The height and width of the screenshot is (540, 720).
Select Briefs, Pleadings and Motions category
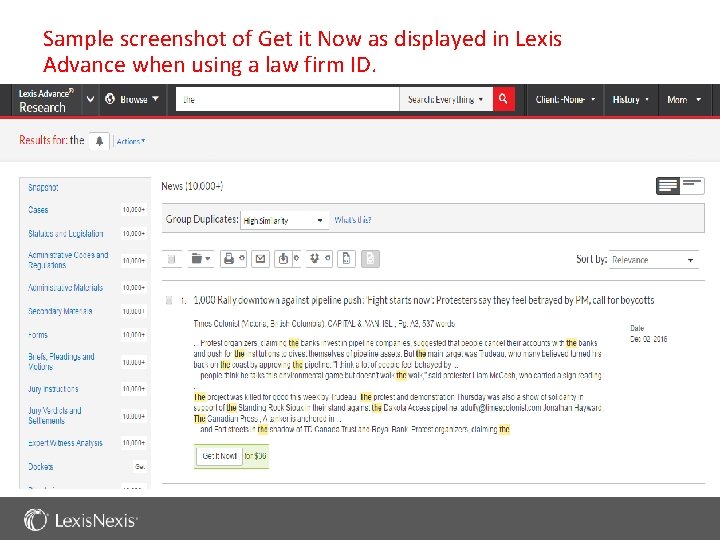61,361
